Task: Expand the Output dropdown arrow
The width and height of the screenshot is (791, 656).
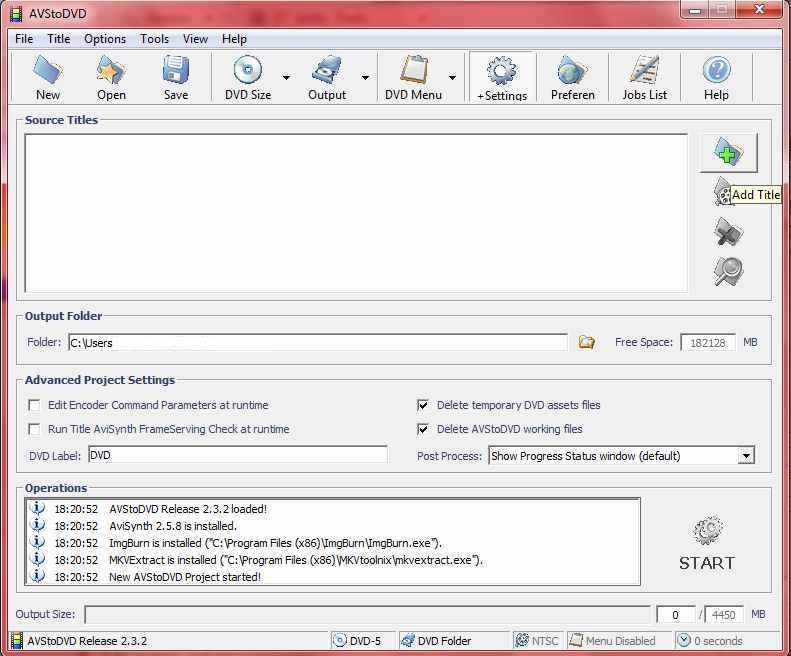Action: point(366,78)
